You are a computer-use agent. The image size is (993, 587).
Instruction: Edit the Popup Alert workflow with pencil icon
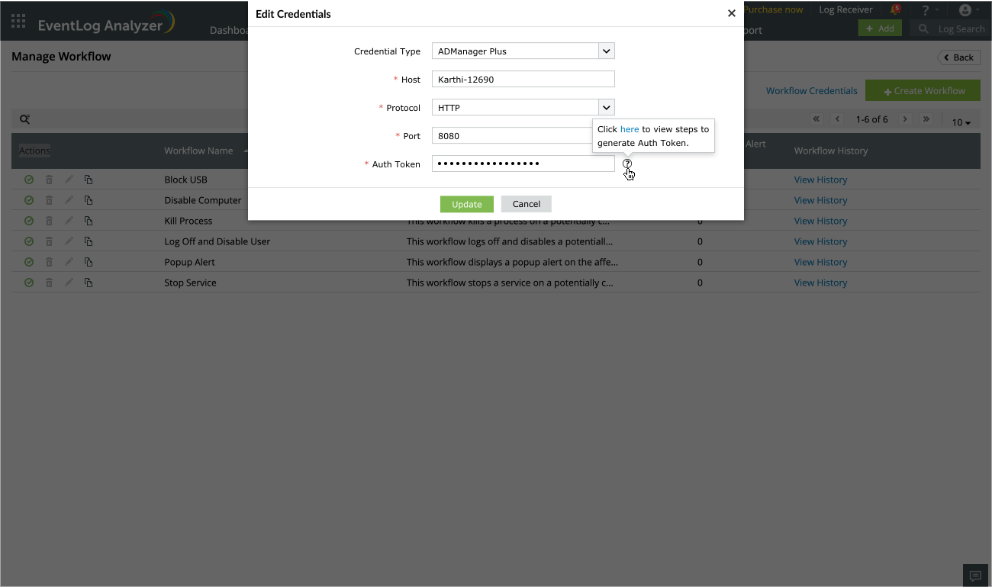pyautogui.click(x=69, y=262)
